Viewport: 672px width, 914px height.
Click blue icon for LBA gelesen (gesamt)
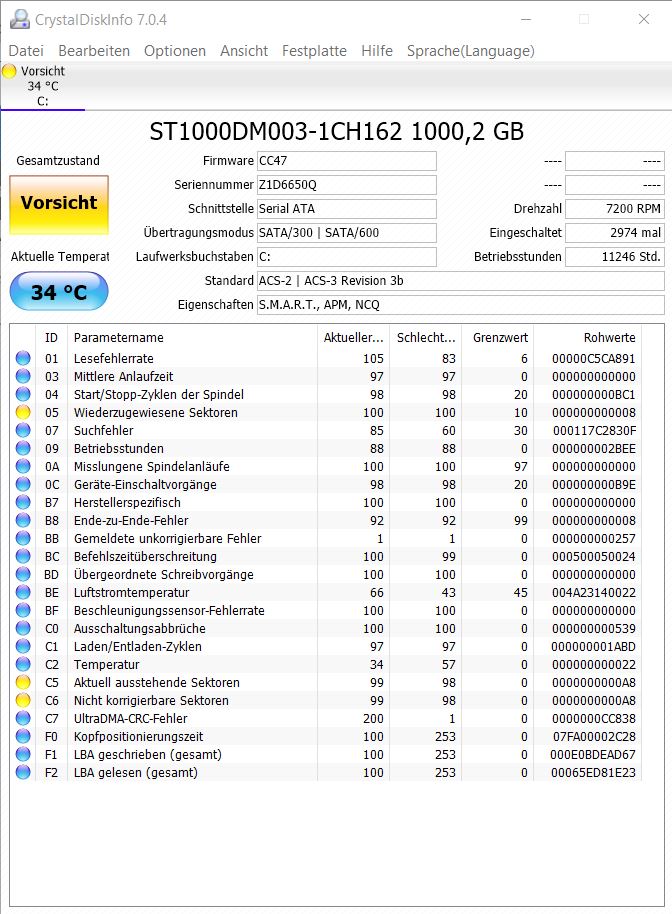[23, 772]
